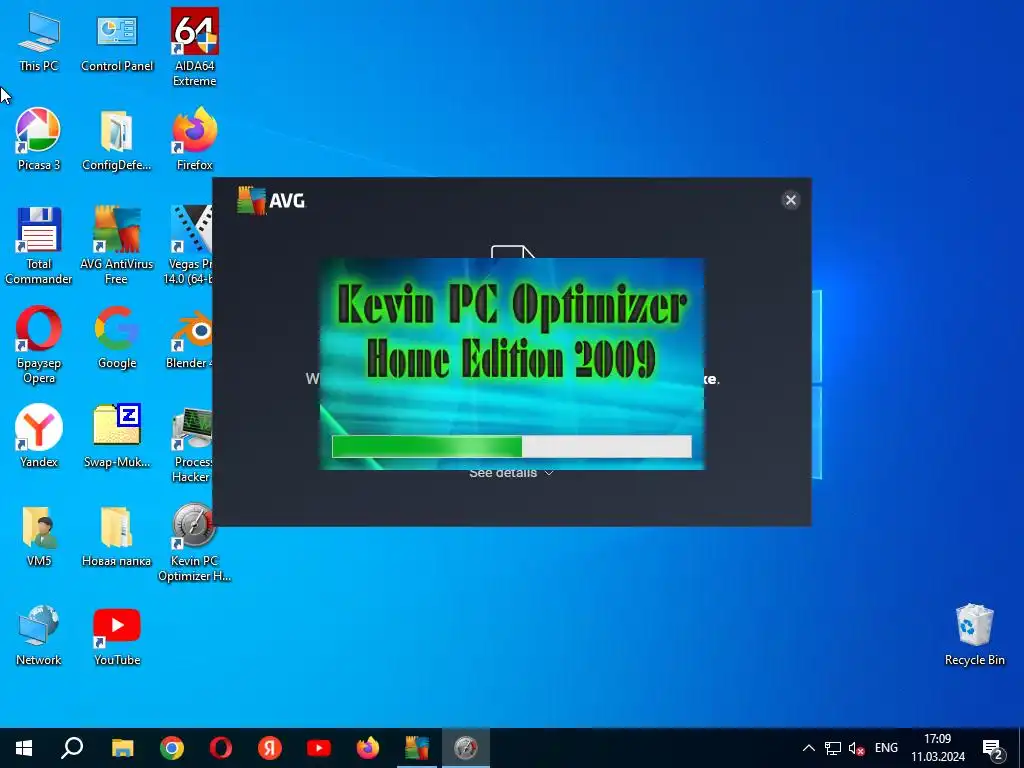Launch AVG AntiVirus Free desktop icon
This screenshot has width=1024, height=768.
(x=116, y=246)
